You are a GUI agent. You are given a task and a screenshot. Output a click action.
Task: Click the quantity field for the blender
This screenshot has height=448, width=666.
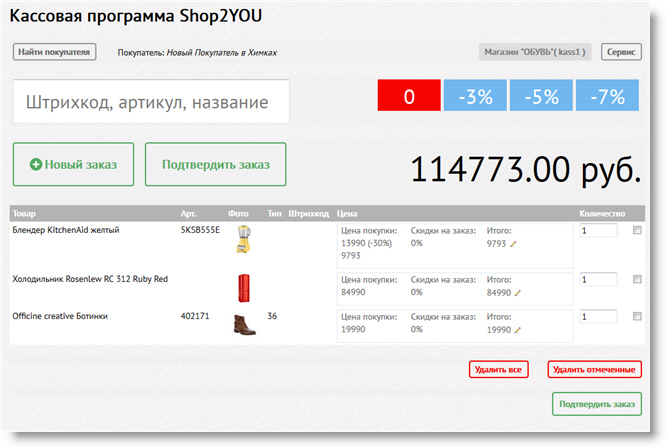point(598,231)
